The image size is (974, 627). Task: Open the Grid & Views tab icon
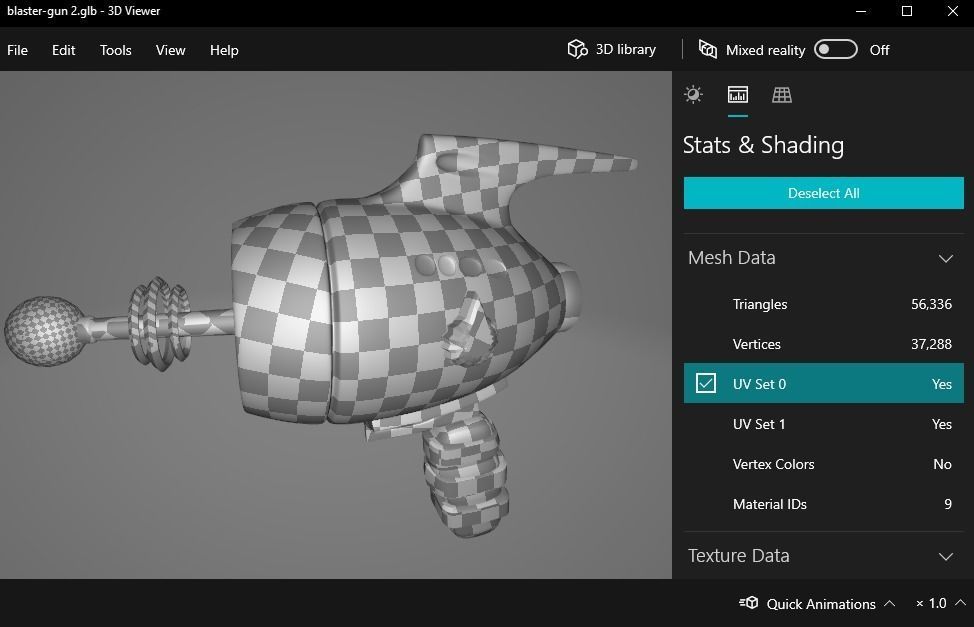tap(781, 94)
